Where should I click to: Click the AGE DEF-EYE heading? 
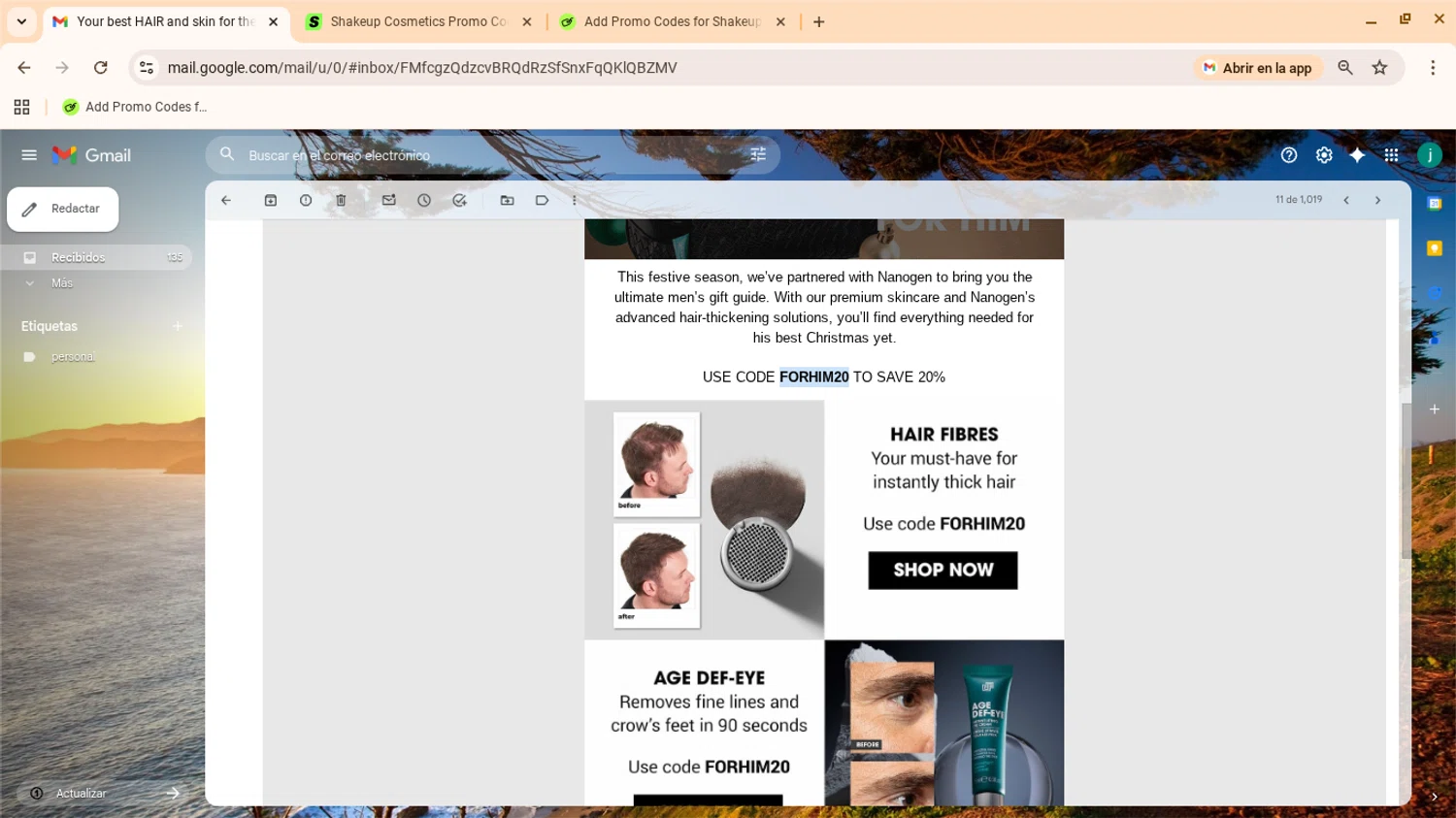tap(710, 677)
